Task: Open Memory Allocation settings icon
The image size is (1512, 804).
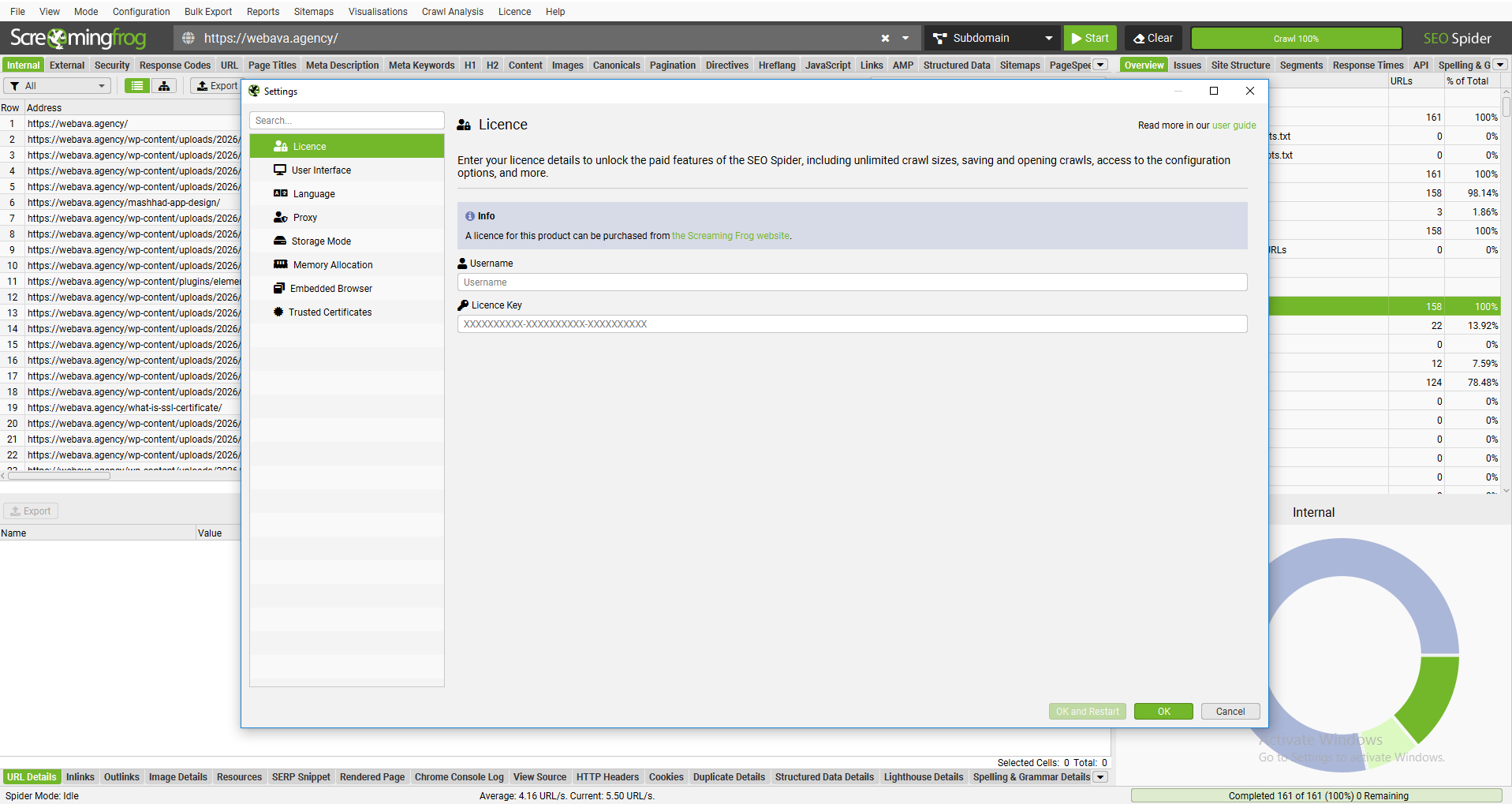Action: 281,264
